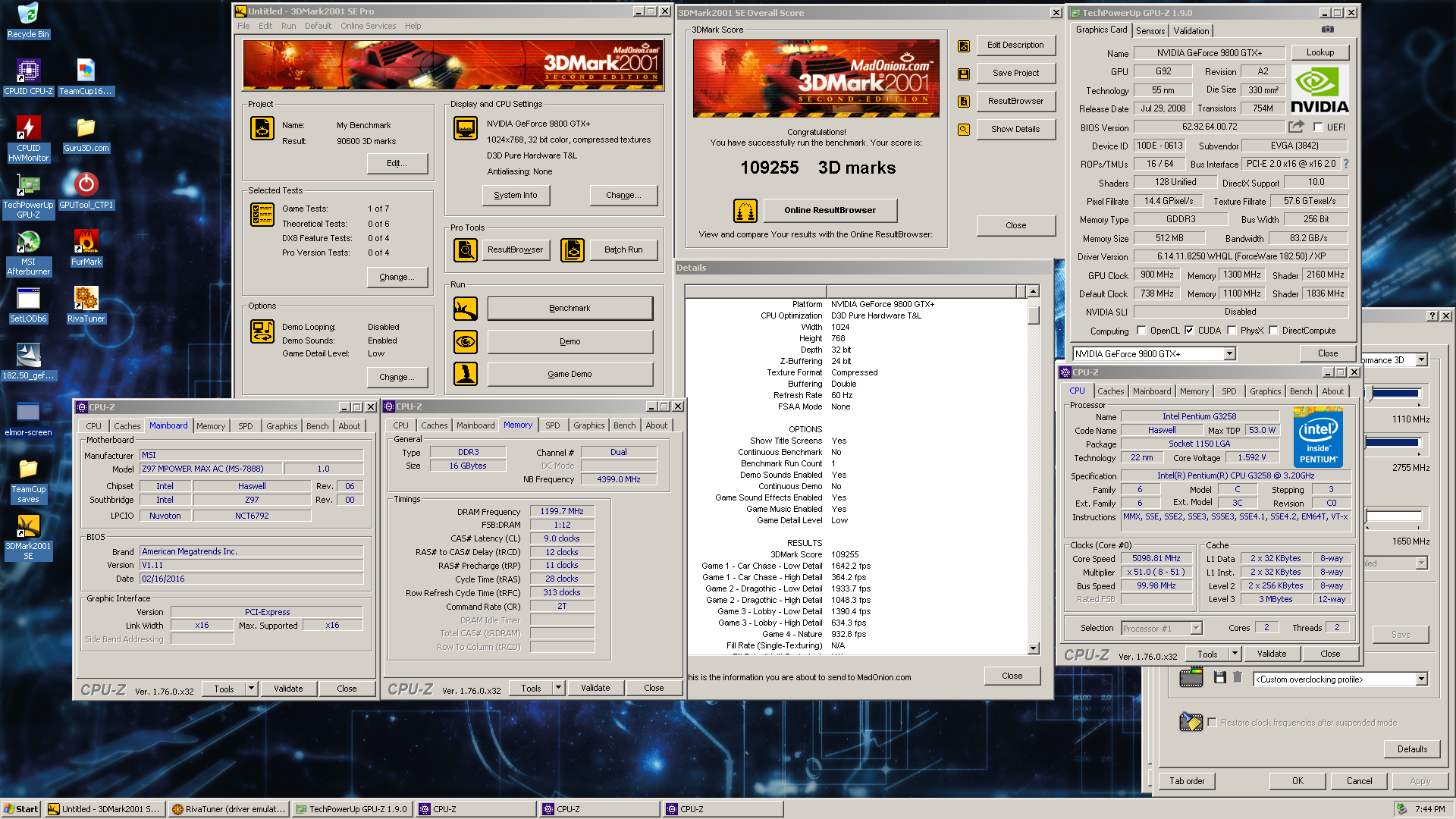Open Bench tab in CPU-Z CPU window
The width and height of the screenshot is (1456, 819).
1301,391
